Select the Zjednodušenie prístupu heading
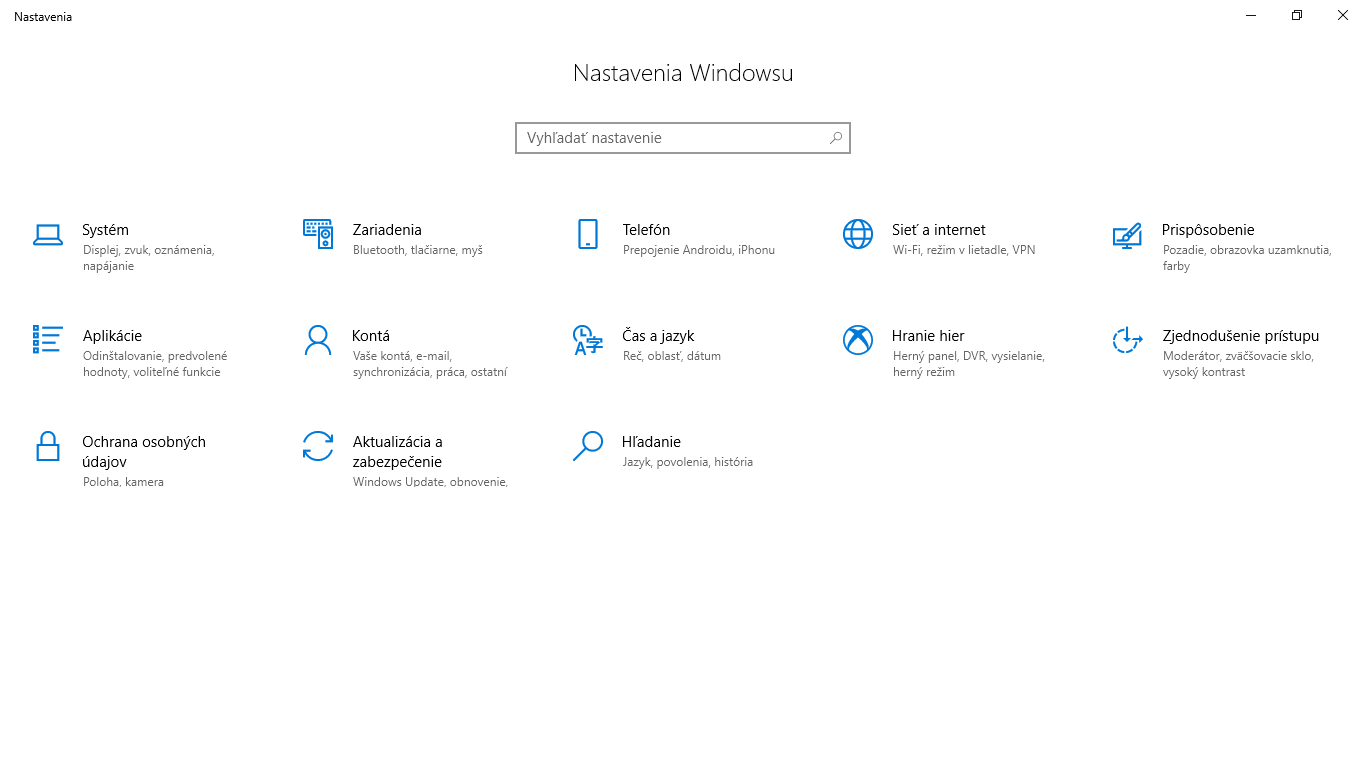Viewport: 1366px width, 768px height. pyautogui.click(x=1241, y=336)
